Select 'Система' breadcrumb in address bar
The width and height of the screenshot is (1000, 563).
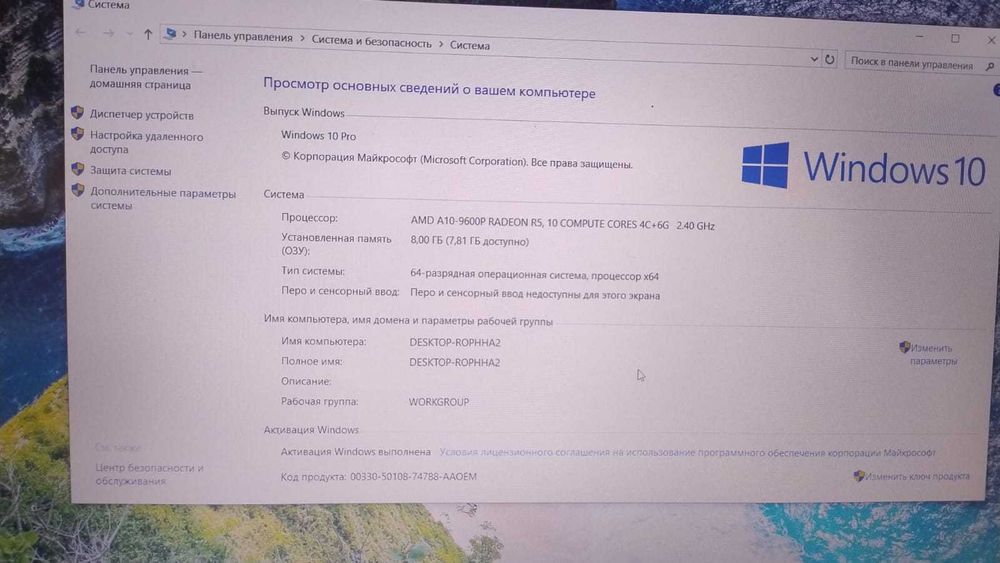470,45
